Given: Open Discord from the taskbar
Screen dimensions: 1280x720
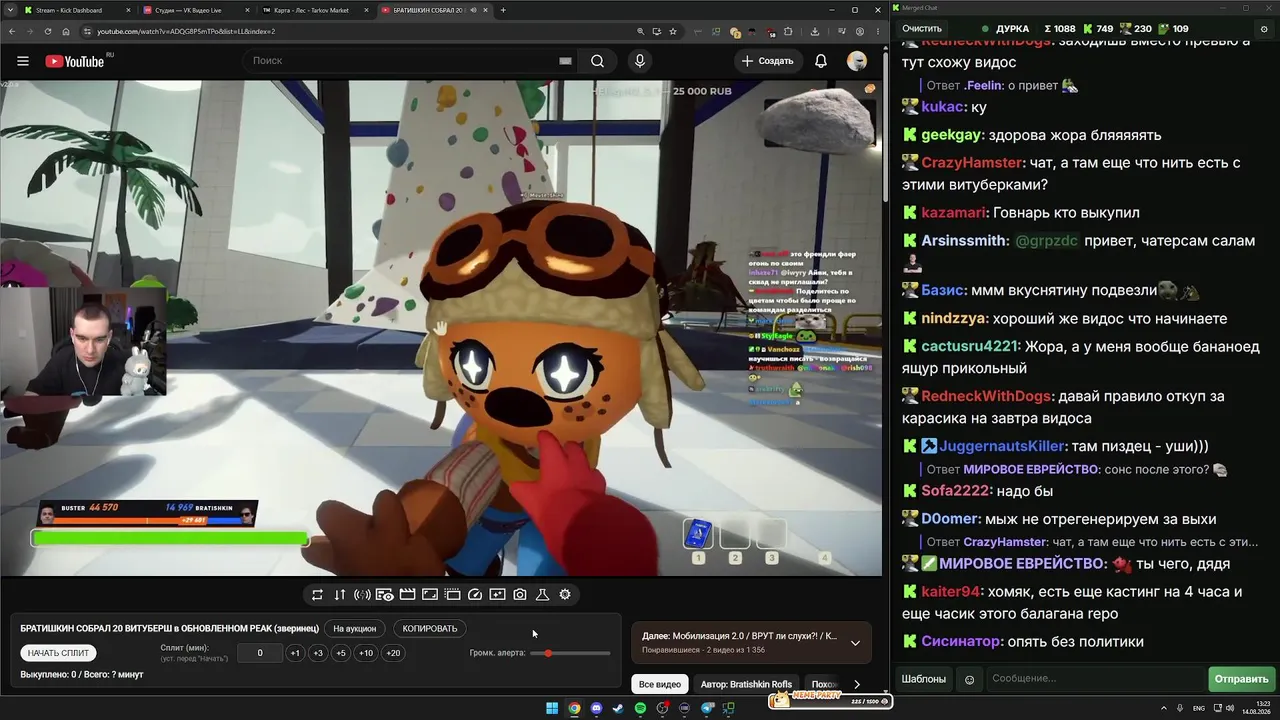Looking at the screenshot, I should (x=597, y=709).
